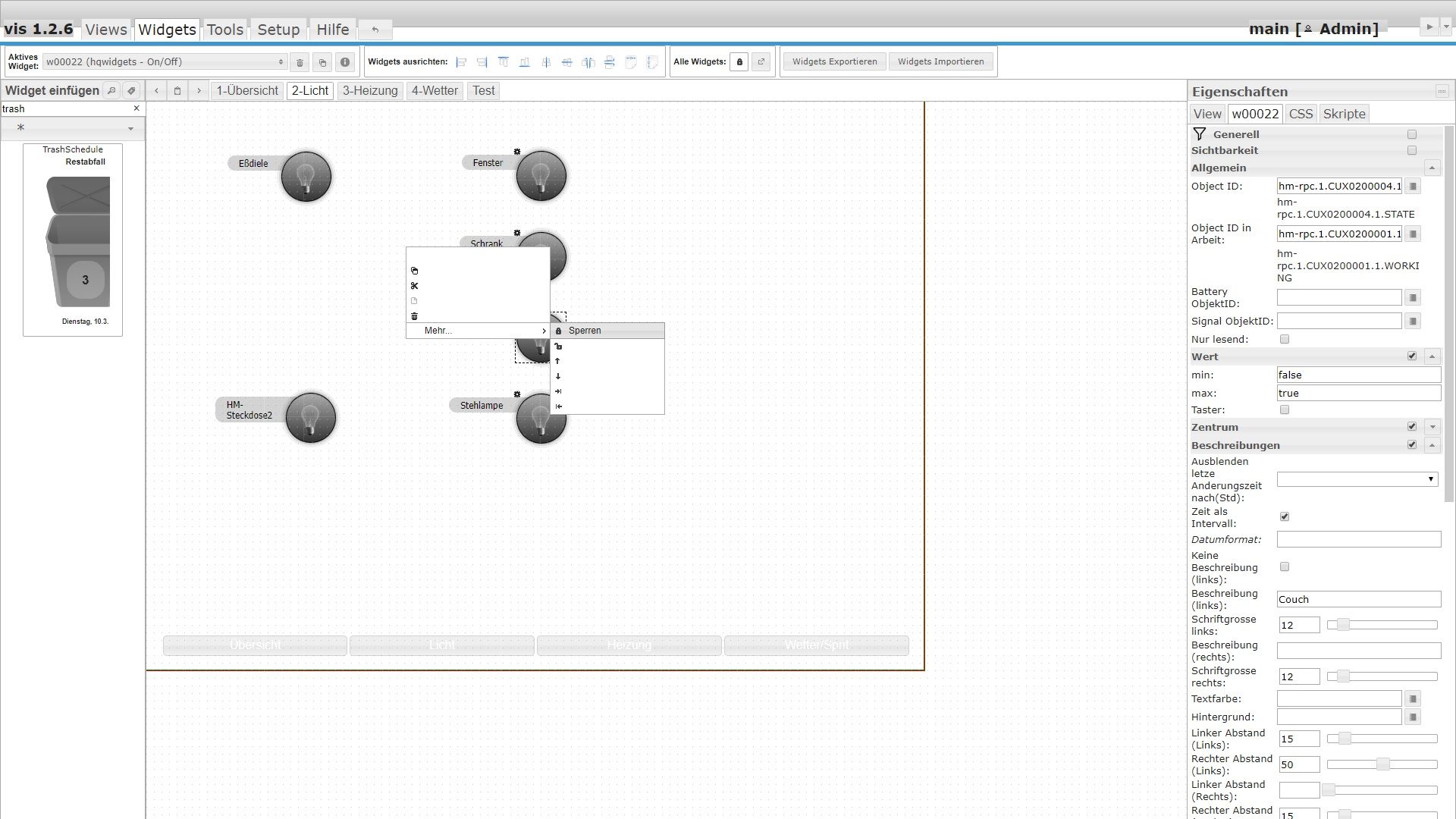Switch to the 3-Heizung view tab
The image size is (1456, 819).
coord(370,91)
